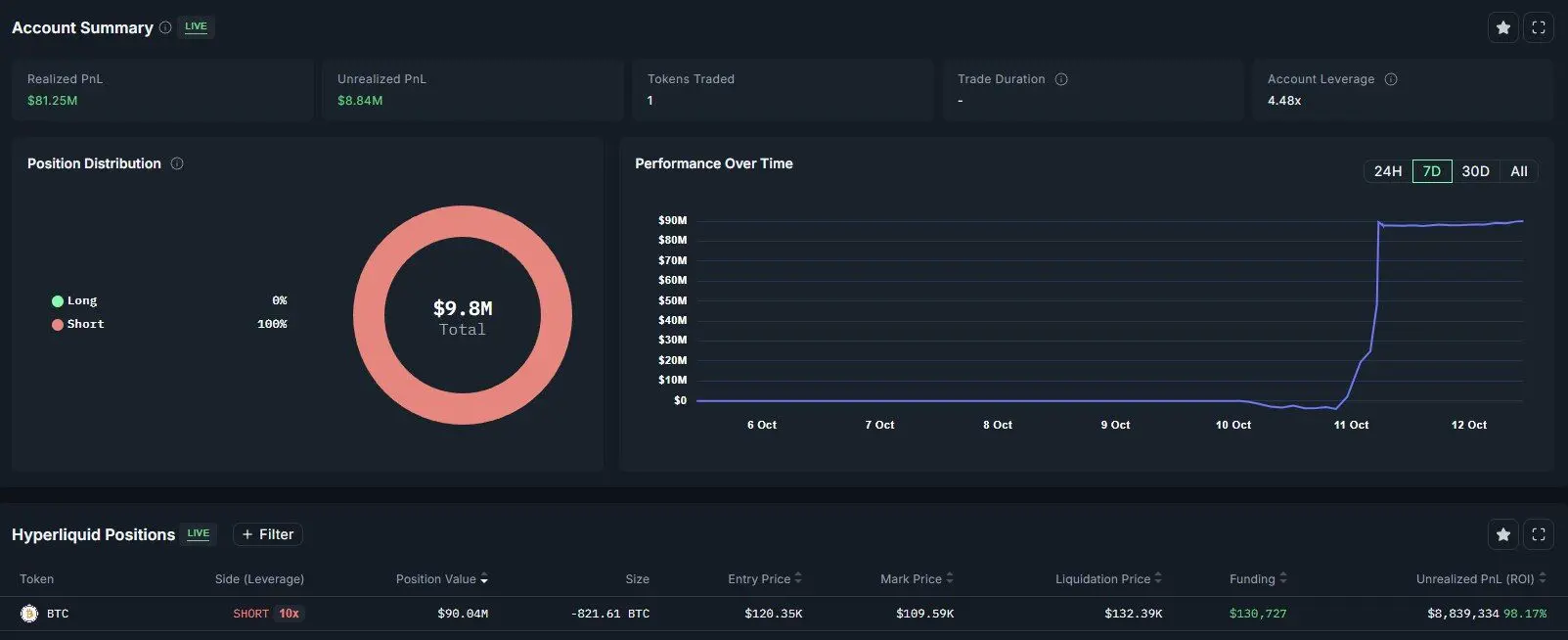Star the Hyperliquid Positions panel
The width and height of the screenshot is (1568, 640).
1503,534
